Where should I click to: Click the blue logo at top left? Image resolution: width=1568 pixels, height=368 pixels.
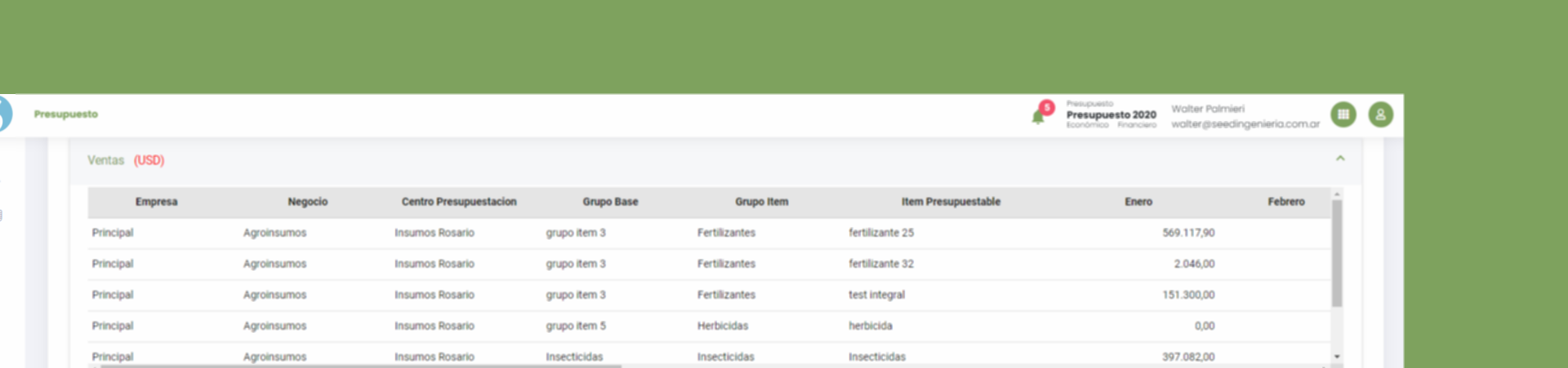(5, 114)
